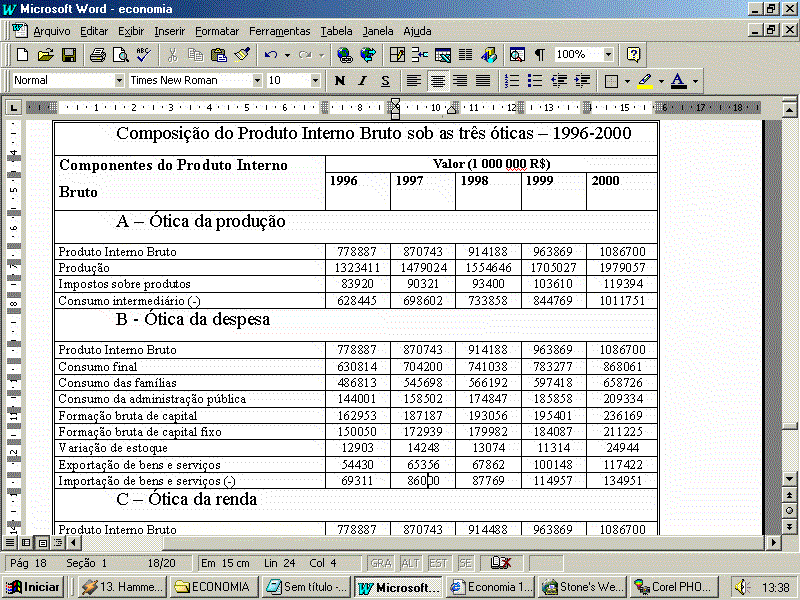Cut selection with the scissors icon
Viewport: 800px width, 600px height.
tap(172, 55)
